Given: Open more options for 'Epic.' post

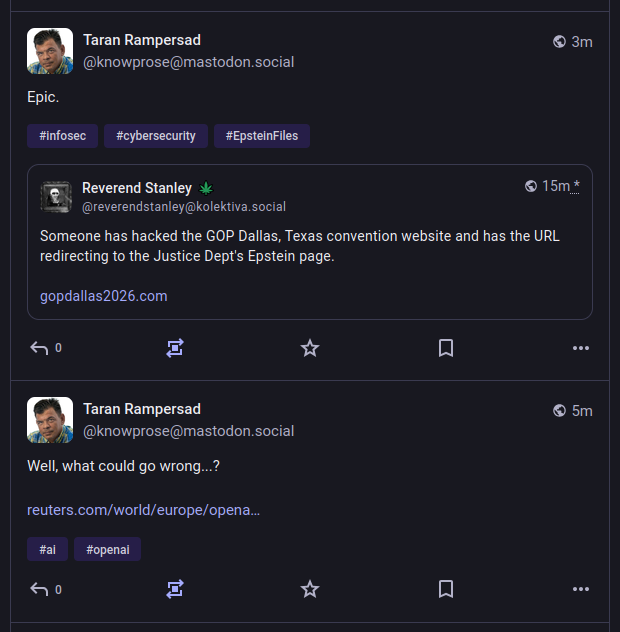Looking at the screenshot, I should coord(581,348).
